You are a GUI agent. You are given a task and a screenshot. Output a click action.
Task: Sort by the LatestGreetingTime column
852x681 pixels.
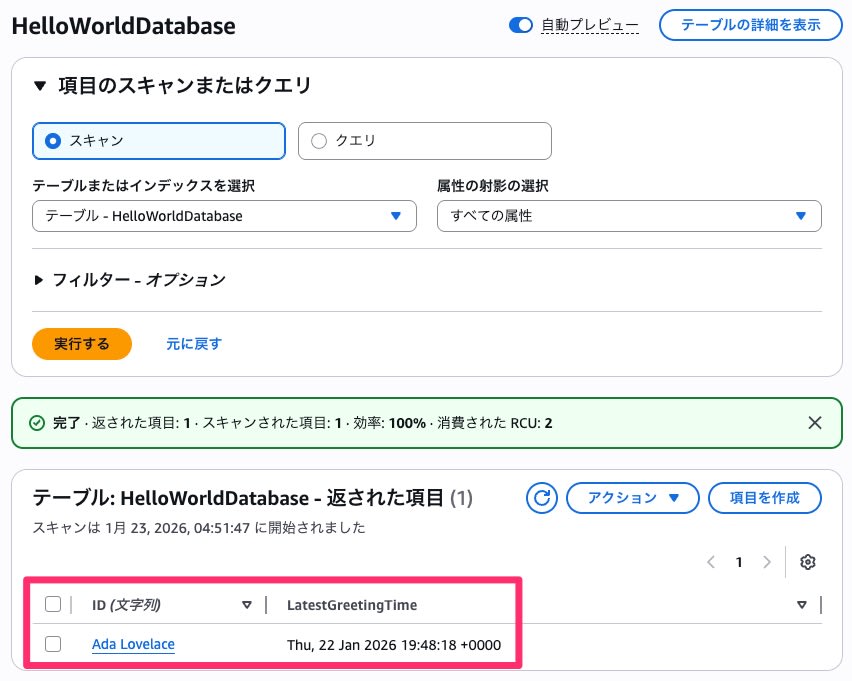point(801,604)
